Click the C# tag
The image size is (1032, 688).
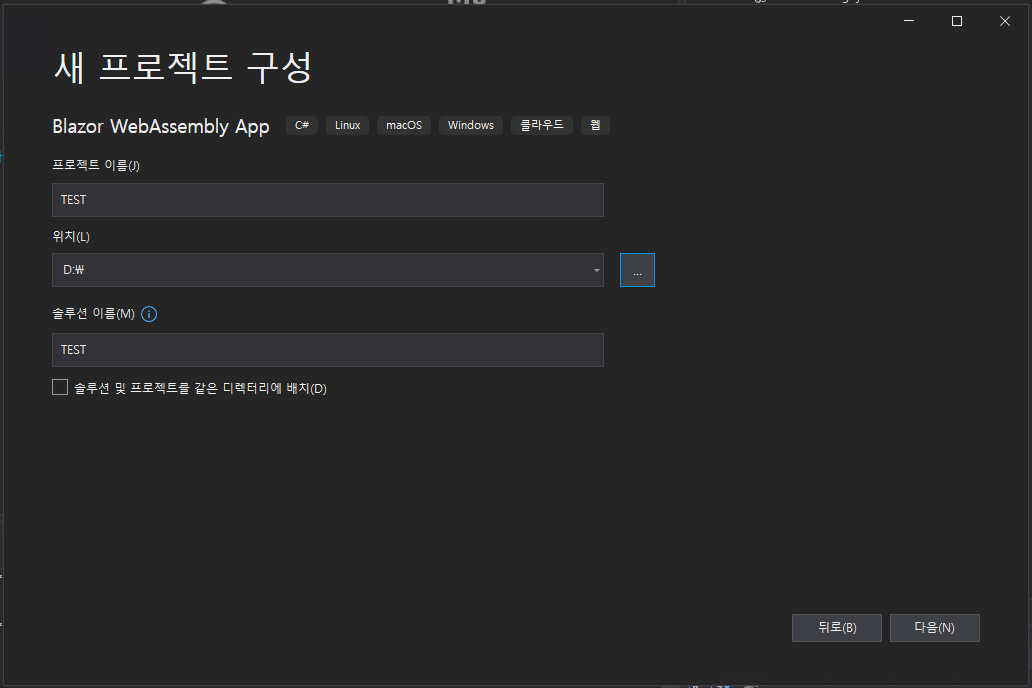(302, 125)
